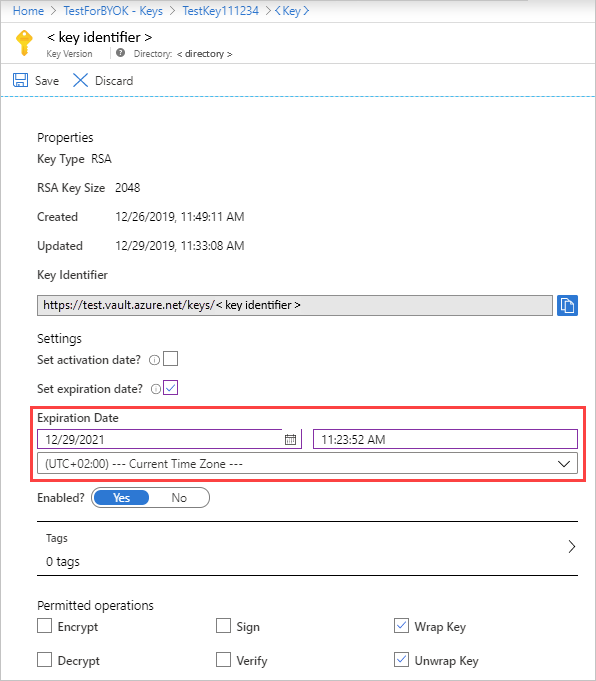The height and width of the screenshot is (681, 596).
Task: Uncheck the Unwrap Key operation
Action: point(401,659)
